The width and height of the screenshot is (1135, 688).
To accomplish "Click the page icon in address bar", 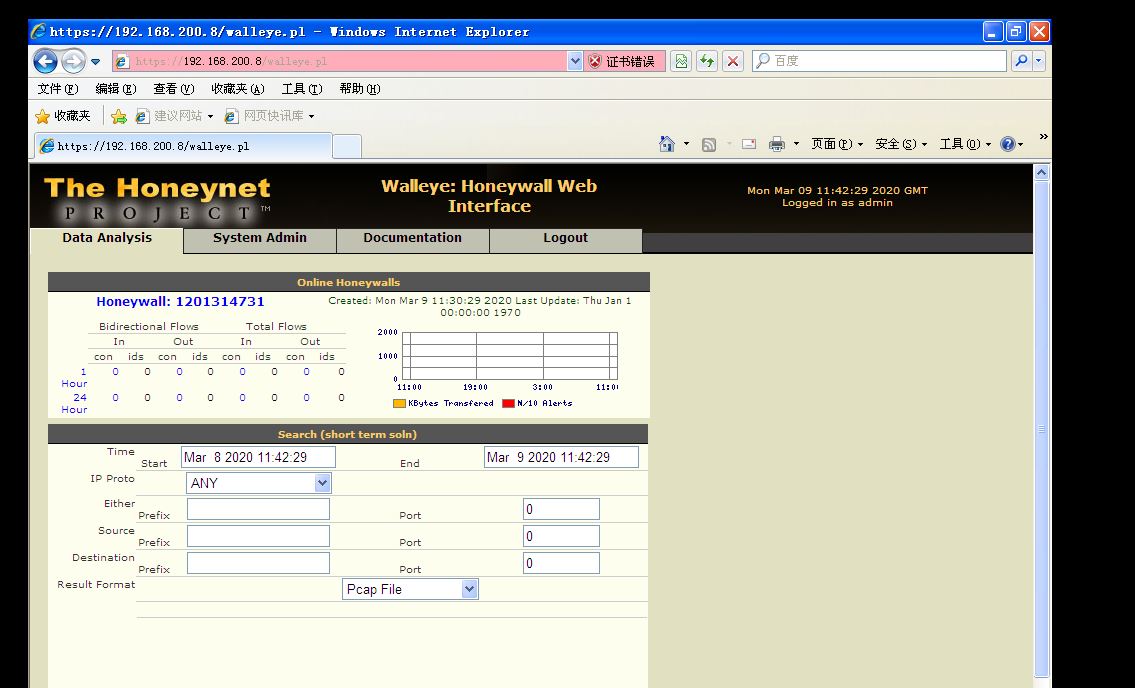I will coord(122,62).
